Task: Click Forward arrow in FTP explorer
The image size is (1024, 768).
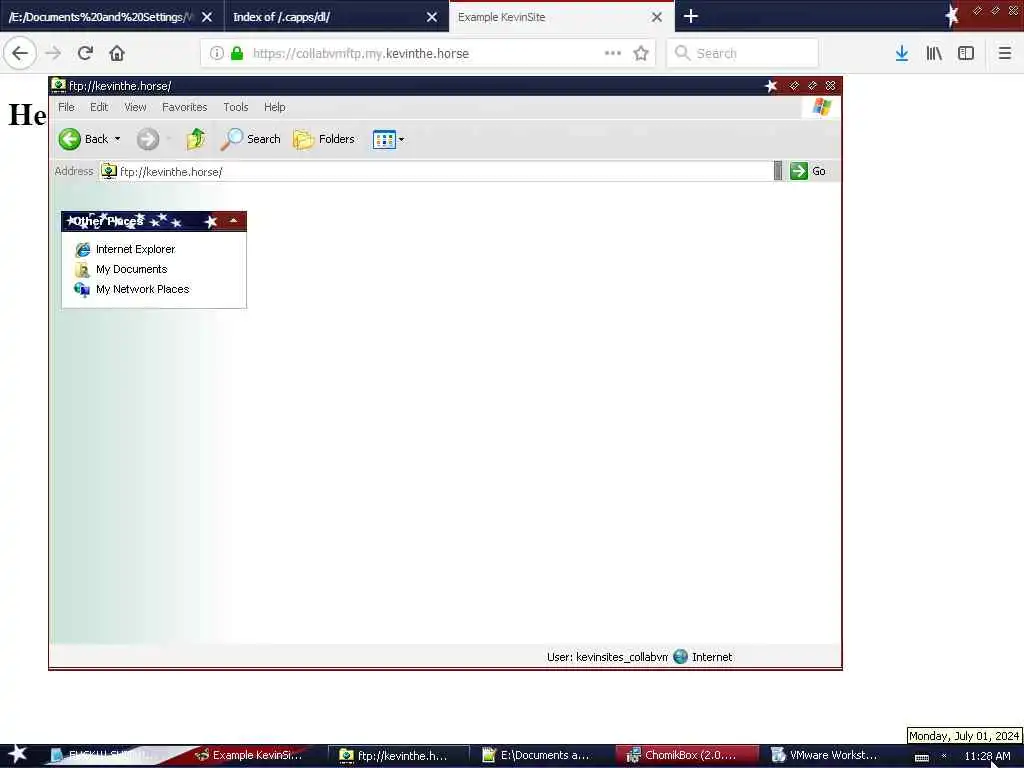Action: coord(148,139)
